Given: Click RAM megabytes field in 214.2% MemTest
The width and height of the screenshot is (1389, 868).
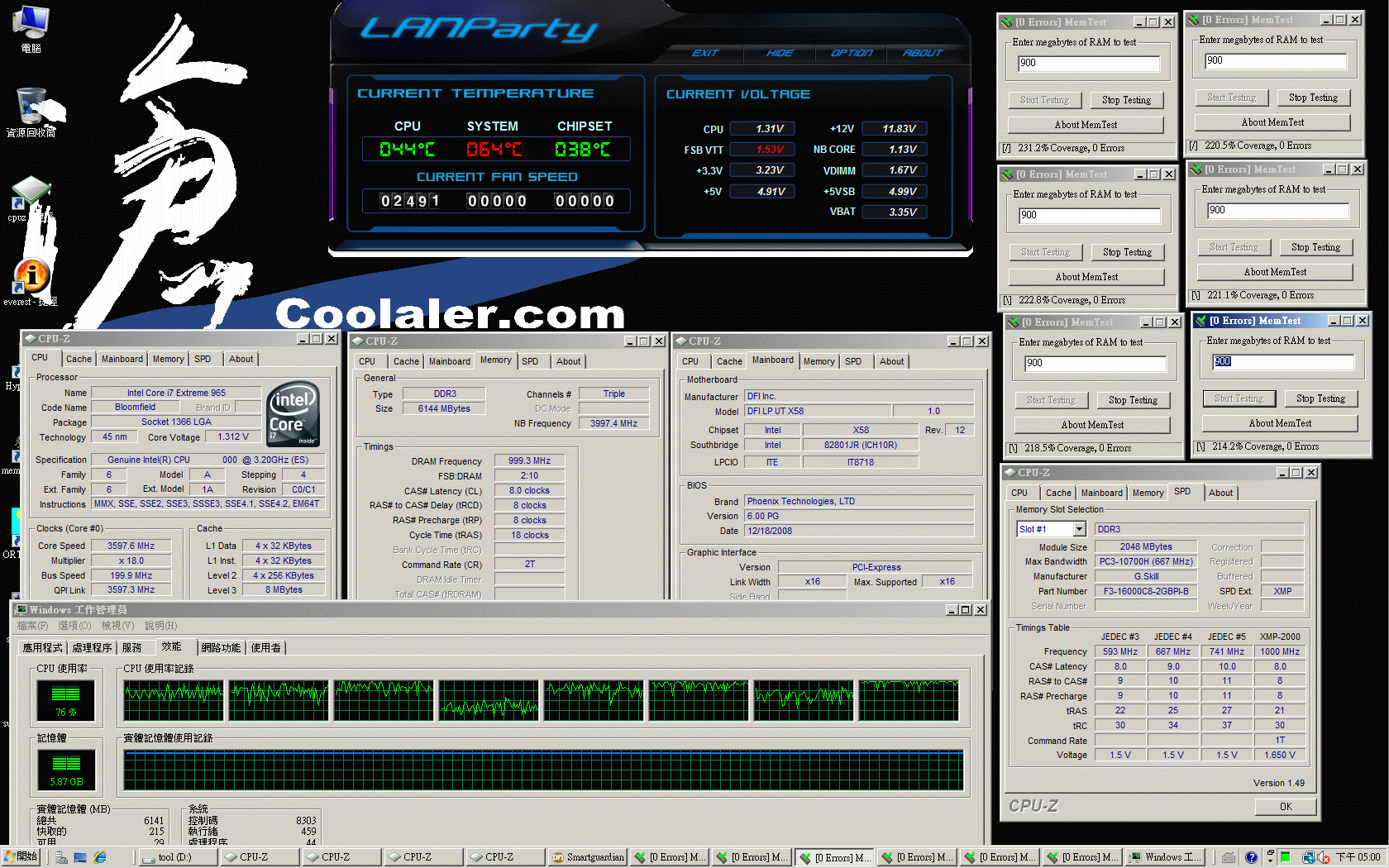Looking at the screenshot, I should click(x=1283, y=361).
